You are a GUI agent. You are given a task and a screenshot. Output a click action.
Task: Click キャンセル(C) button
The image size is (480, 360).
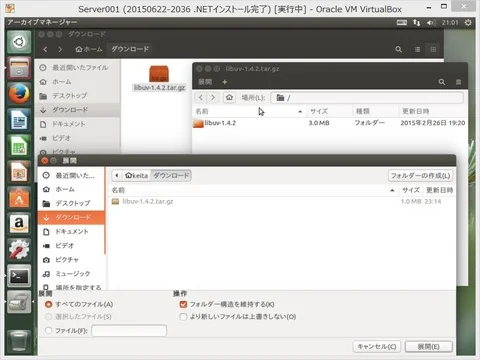coord(377,347)
